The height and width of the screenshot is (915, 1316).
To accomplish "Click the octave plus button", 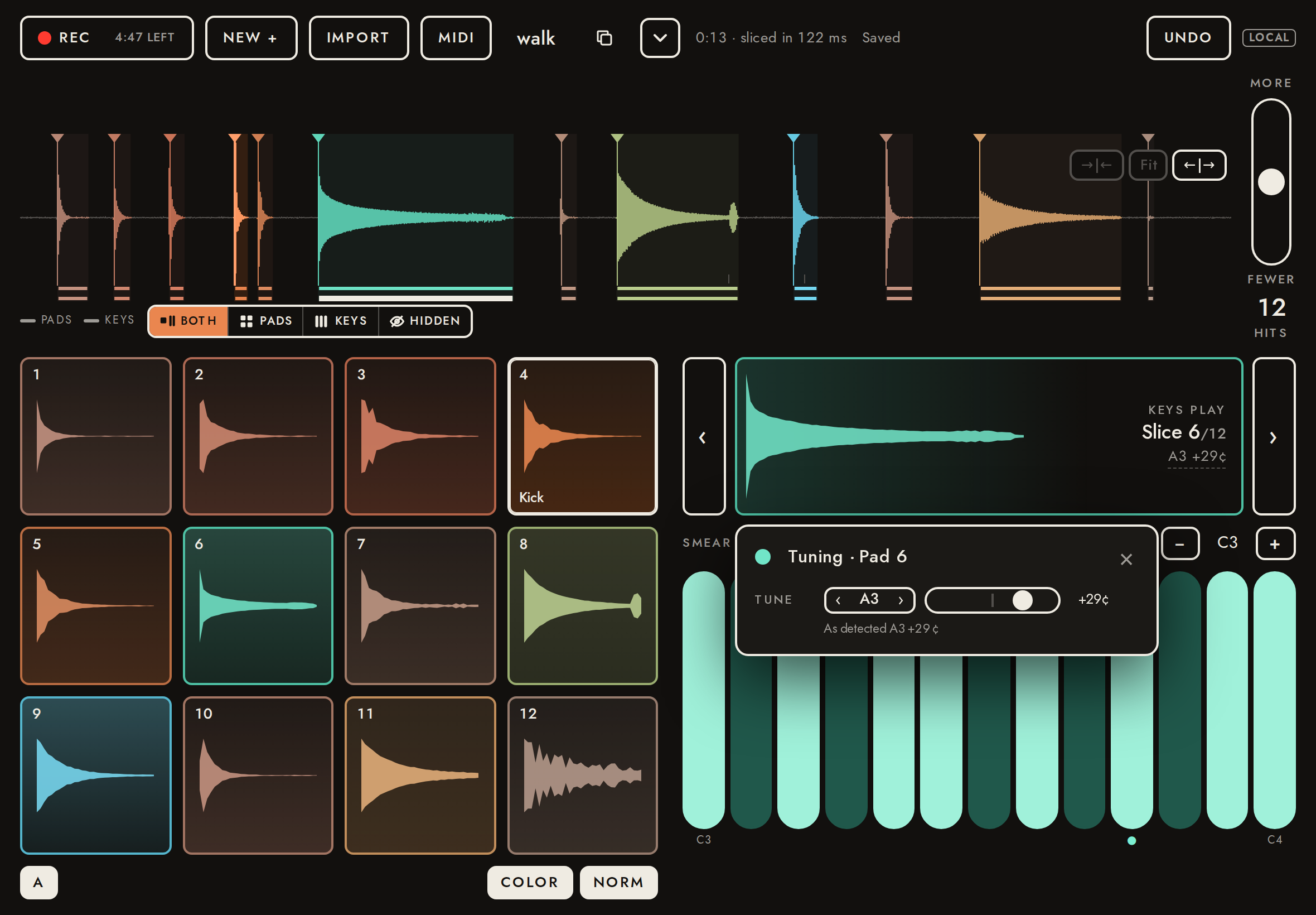I will coord(1275,543).
